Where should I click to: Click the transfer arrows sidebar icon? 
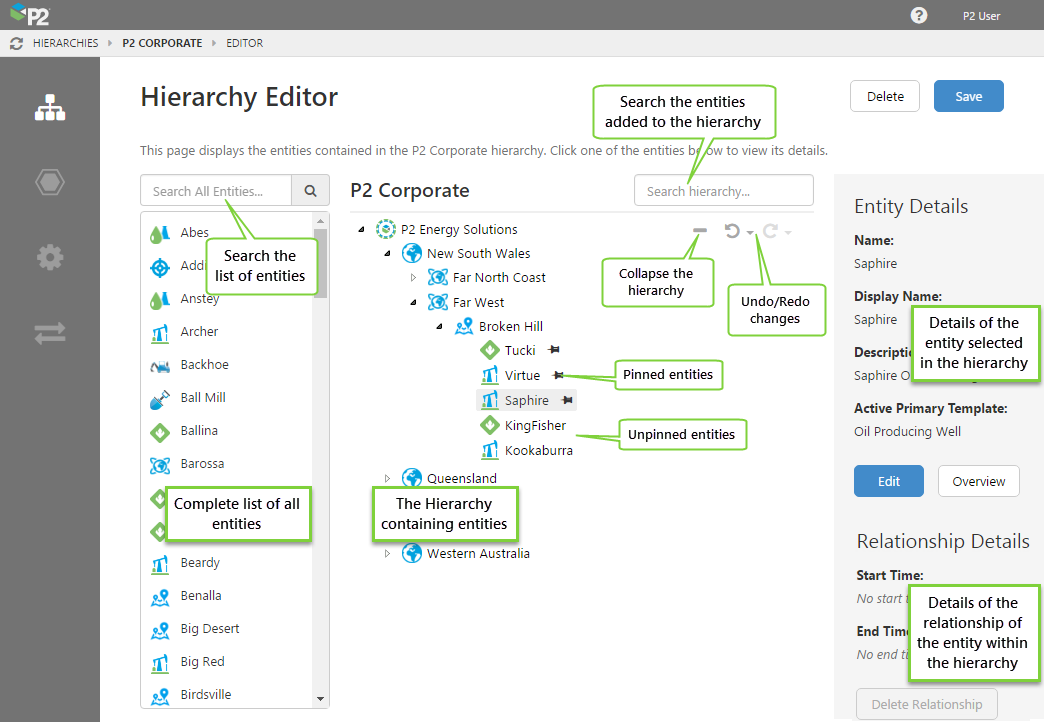(x=50, y=334)
